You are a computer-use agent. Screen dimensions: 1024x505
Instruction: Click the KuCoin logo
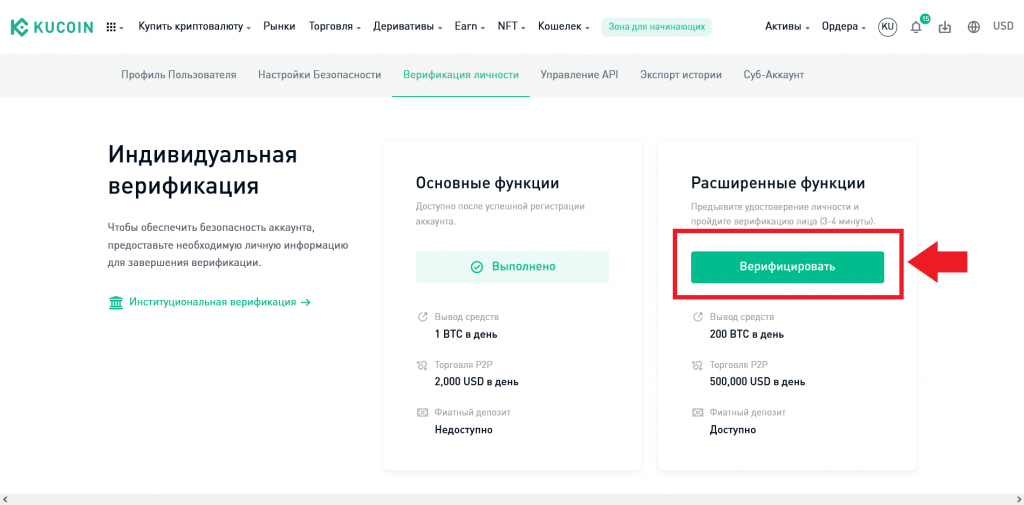pyautogui.click(x=52, y=27)
